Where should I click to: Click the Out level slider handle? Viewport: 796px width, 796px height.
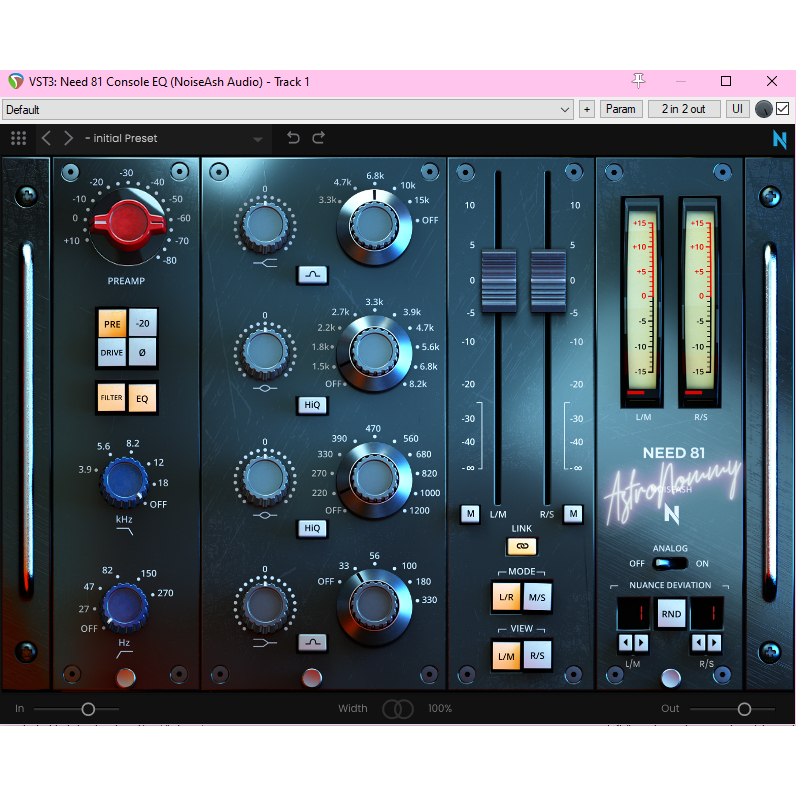tap(744, 709)
